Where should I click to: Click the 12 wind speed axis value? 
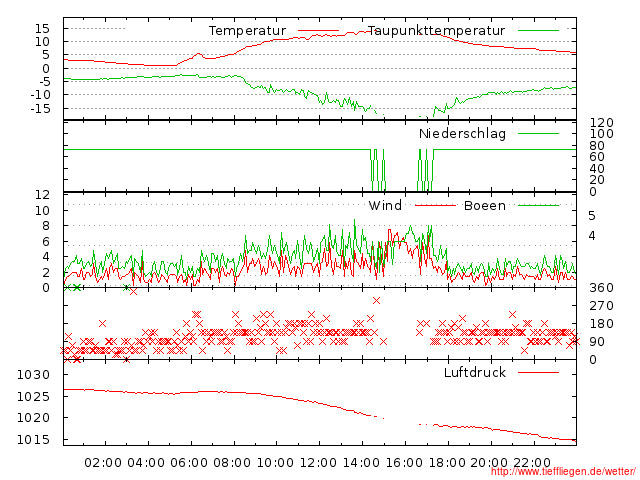(42, 195)
